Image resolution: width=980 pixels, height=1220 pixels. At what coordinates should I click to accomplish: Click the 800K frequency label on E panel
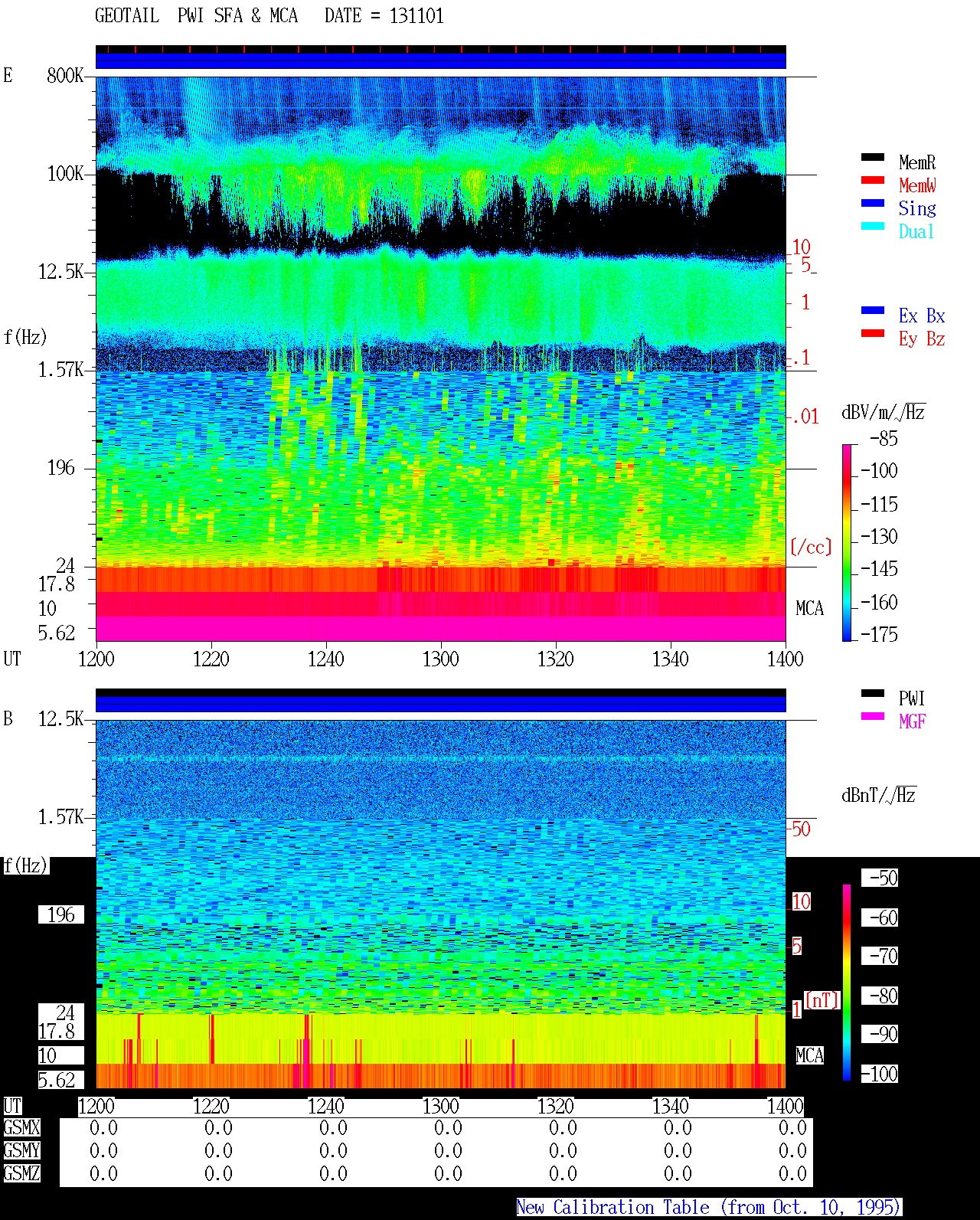[x=65, y=76]
